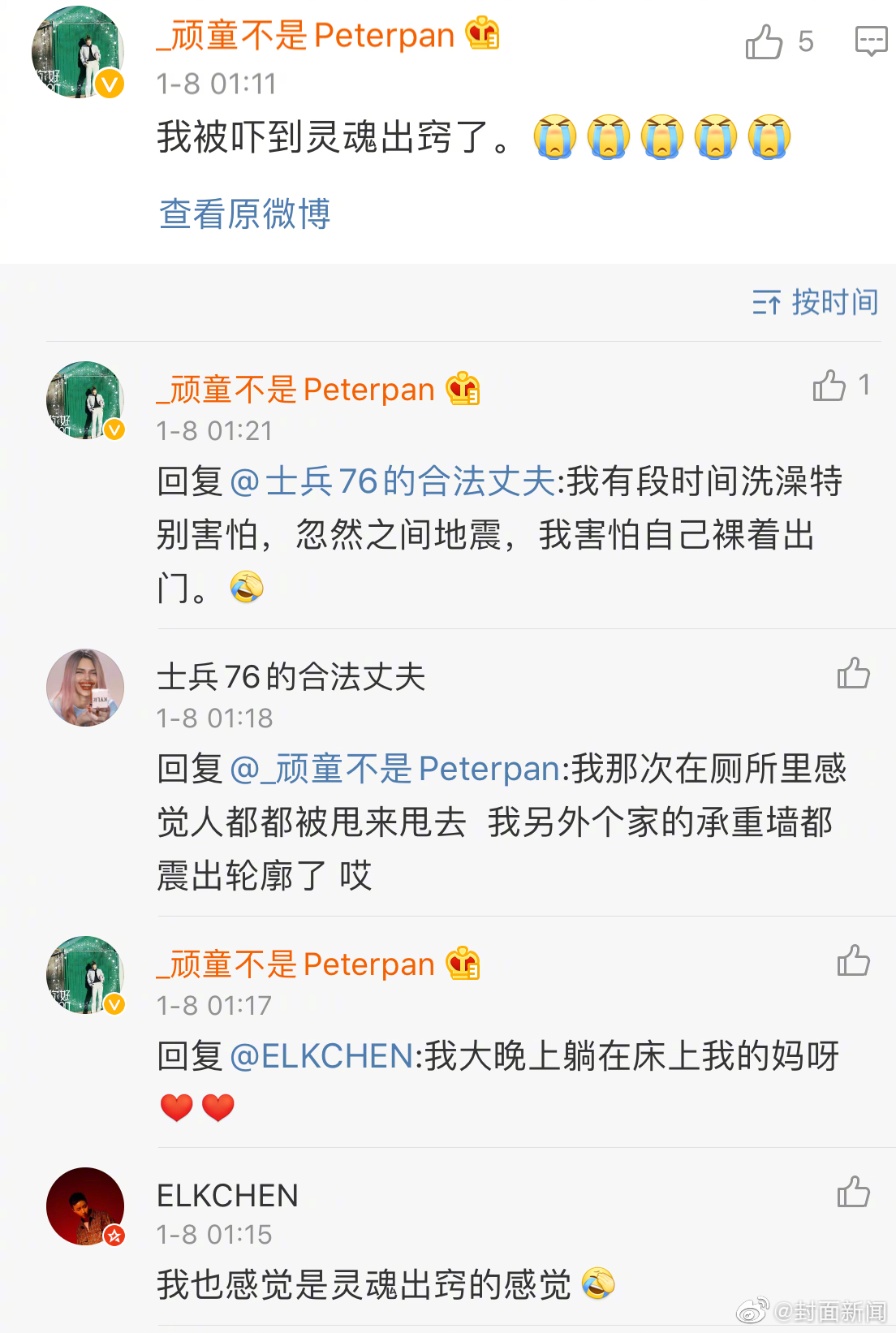
Task: Like 士兵76的合法丈夫's 01:18 comment
Action: pos(853,673)
